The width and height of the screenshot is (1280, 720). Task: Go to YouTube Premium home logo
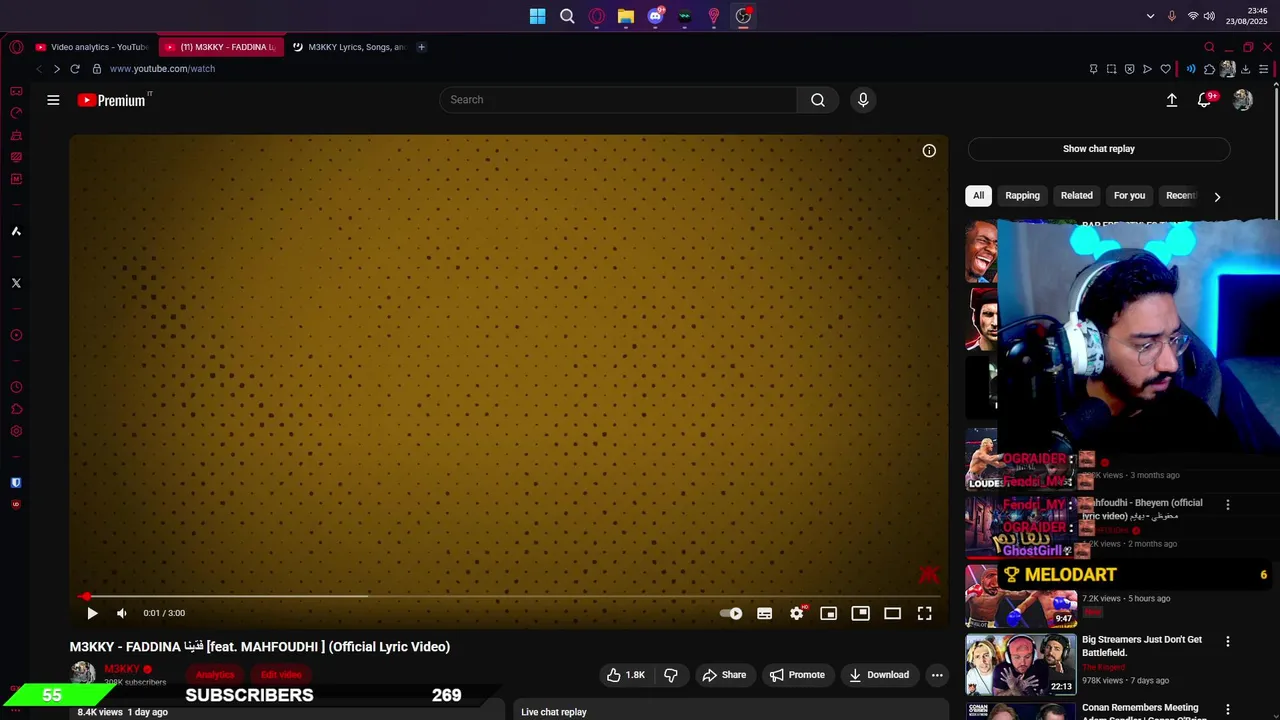[113, 100]
